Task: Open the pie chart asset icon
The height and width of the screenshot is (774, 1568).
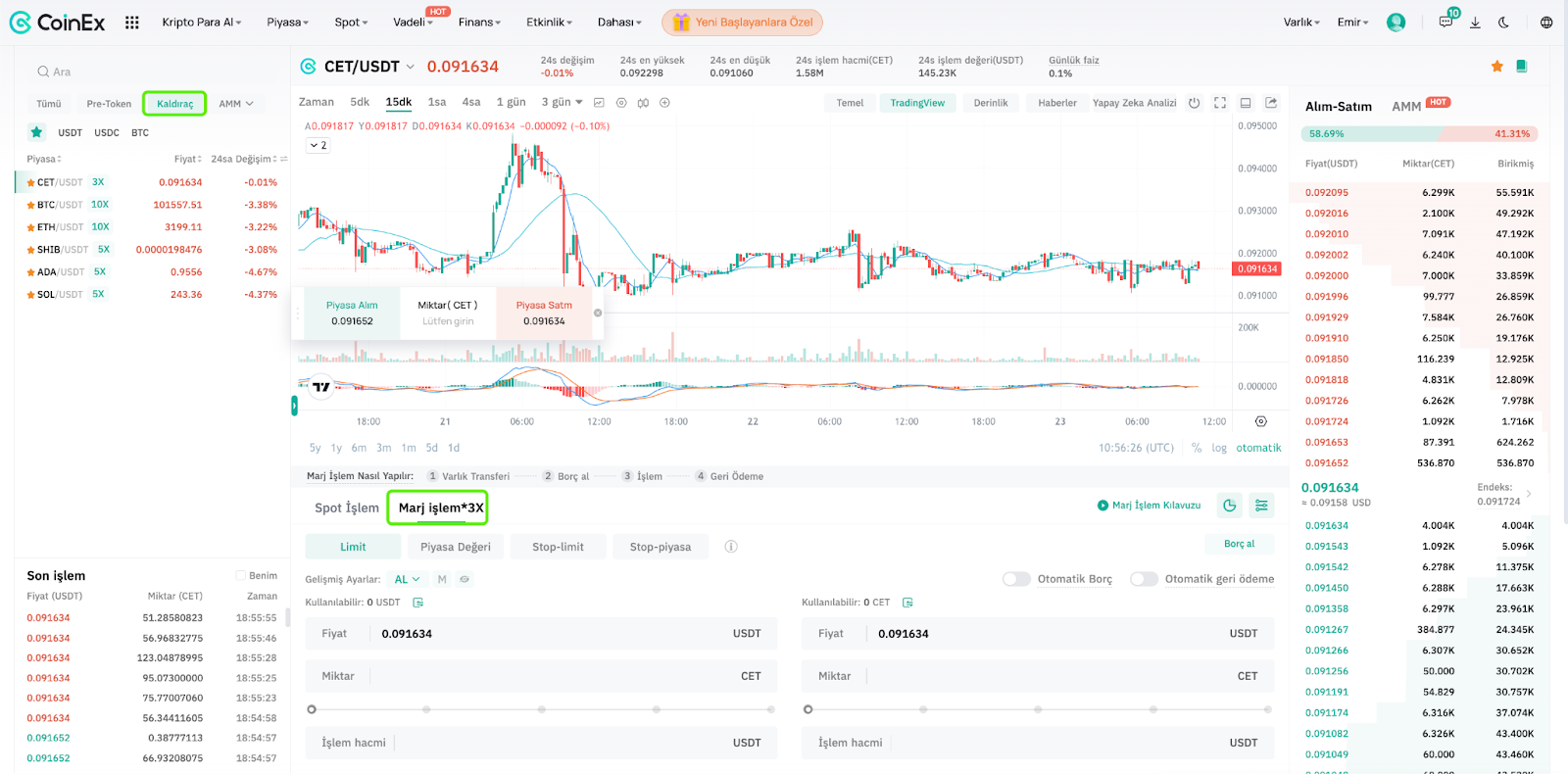Action: 1230,505
